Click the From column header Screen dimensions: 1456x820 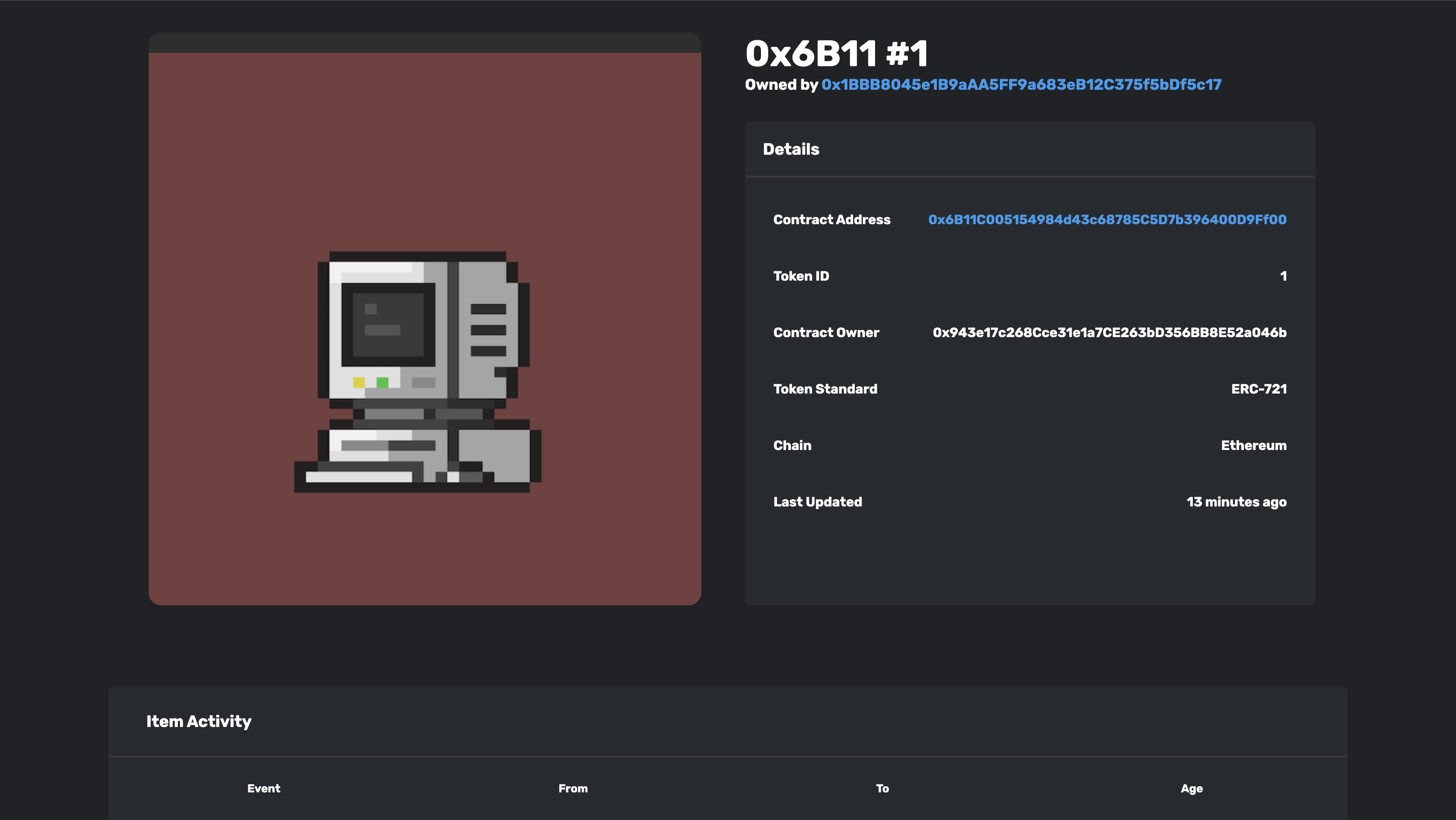(x=572, y=788)
